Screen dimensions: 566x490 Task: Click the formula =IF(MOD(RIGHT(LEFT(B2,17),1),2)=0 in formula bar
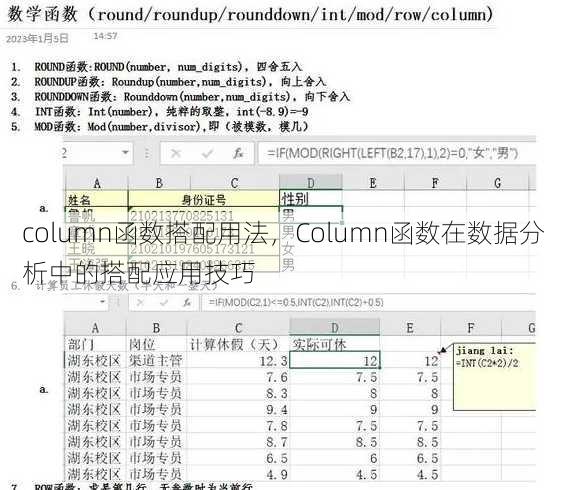click(x=393, y=153)
